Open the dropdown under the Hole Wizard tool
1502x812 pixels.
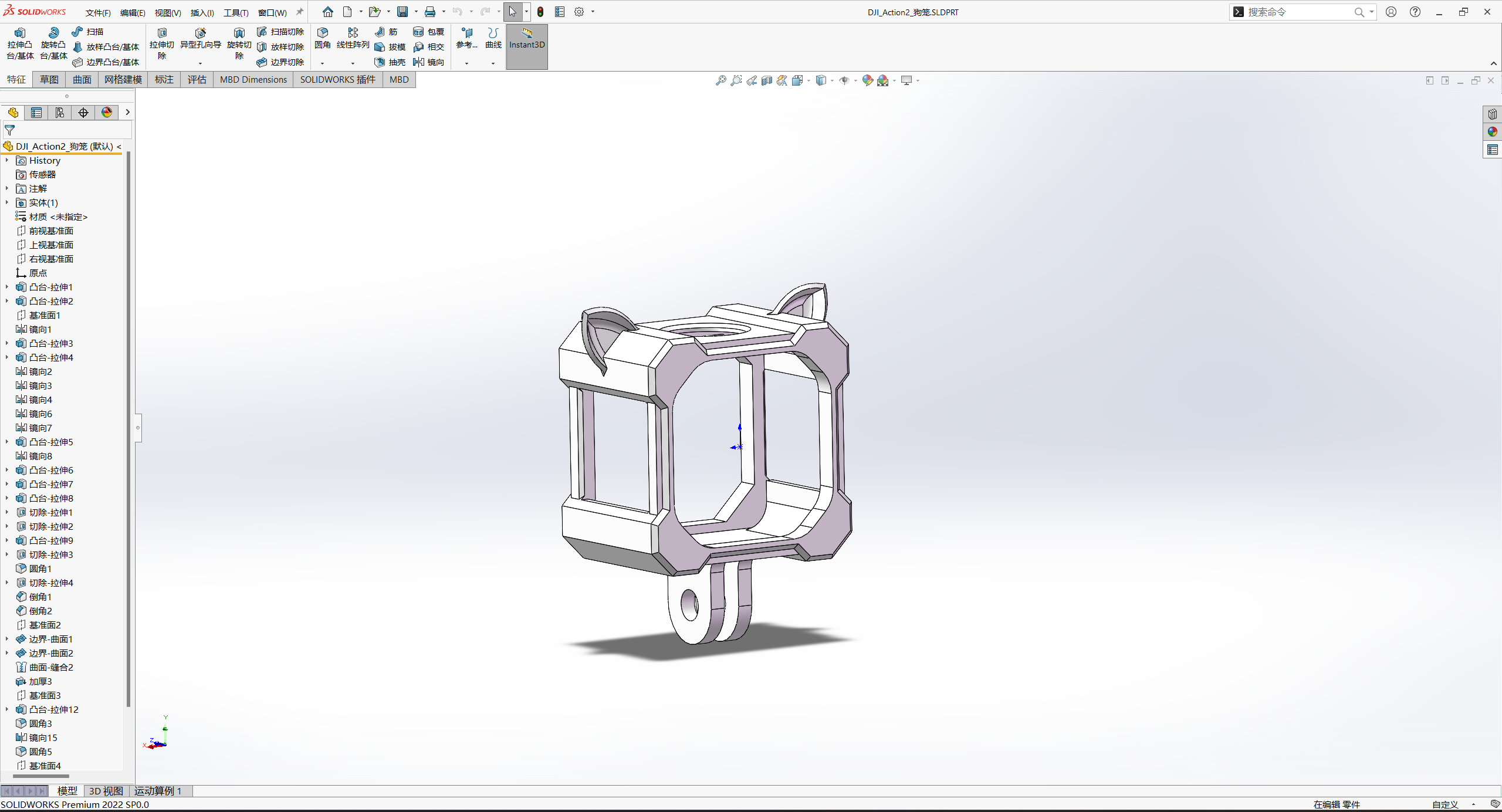(x=200, y=63)
